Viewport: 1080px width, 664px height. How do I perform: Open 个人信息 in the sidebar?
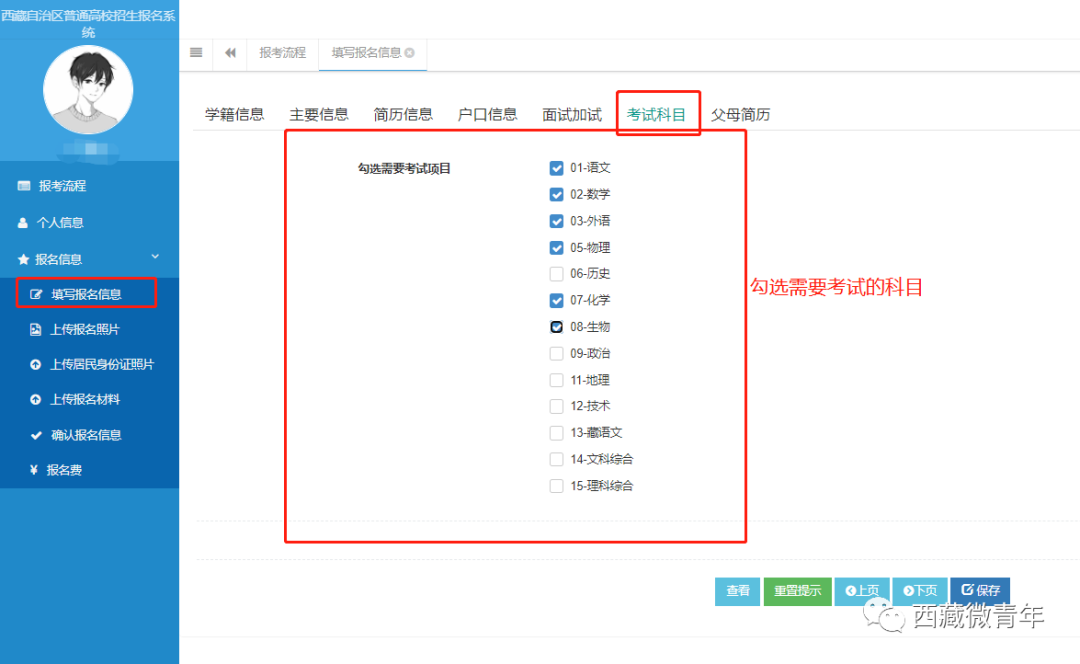pos(60,223)
